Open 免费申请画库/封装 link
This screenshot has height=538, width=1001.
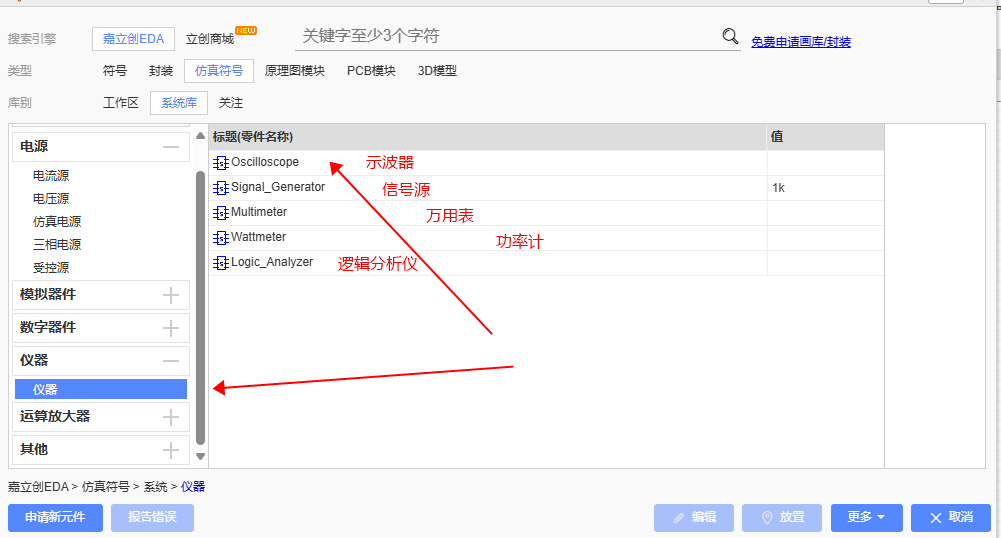(800, 42)
